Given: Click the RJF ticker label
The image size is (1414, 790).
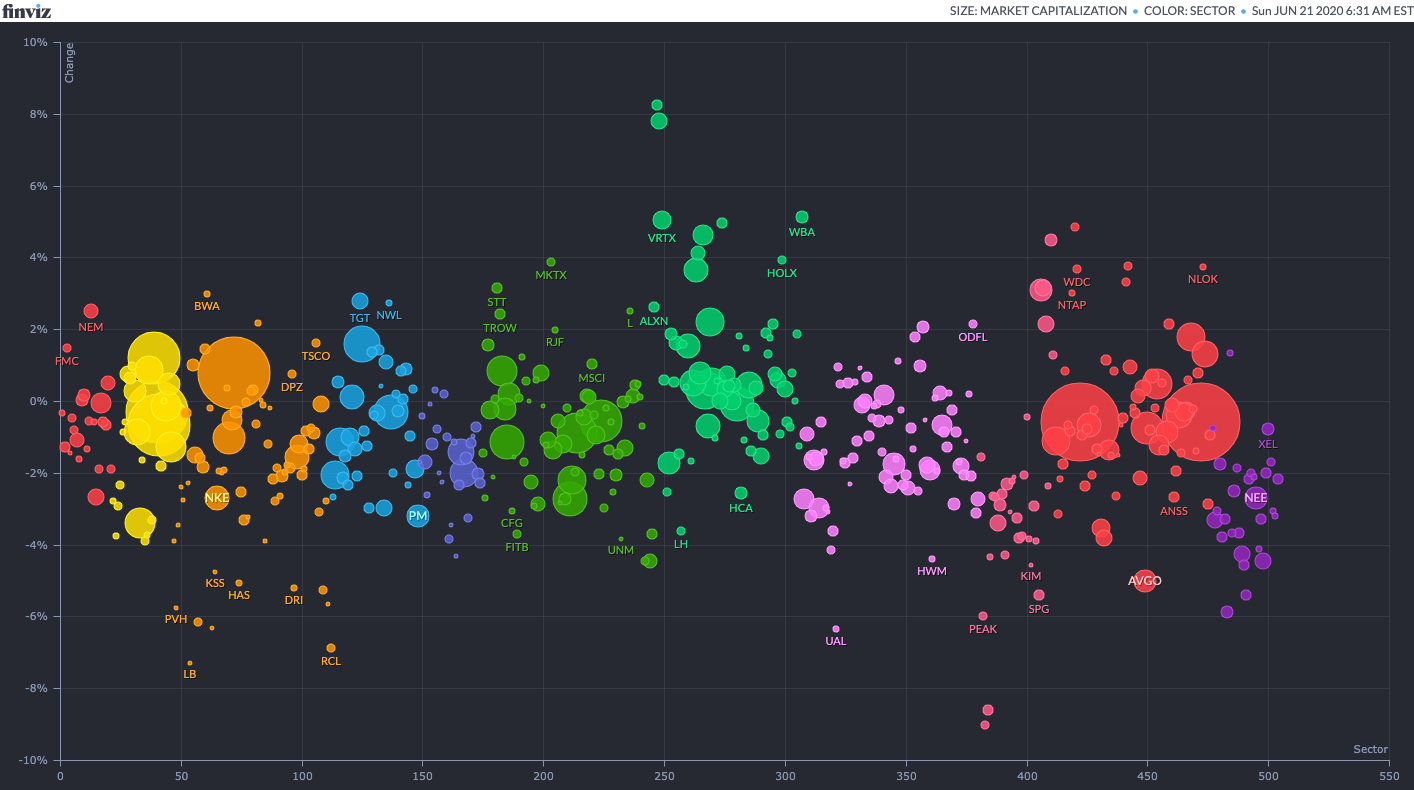Looking at the screenshot, I should (555, 342).
